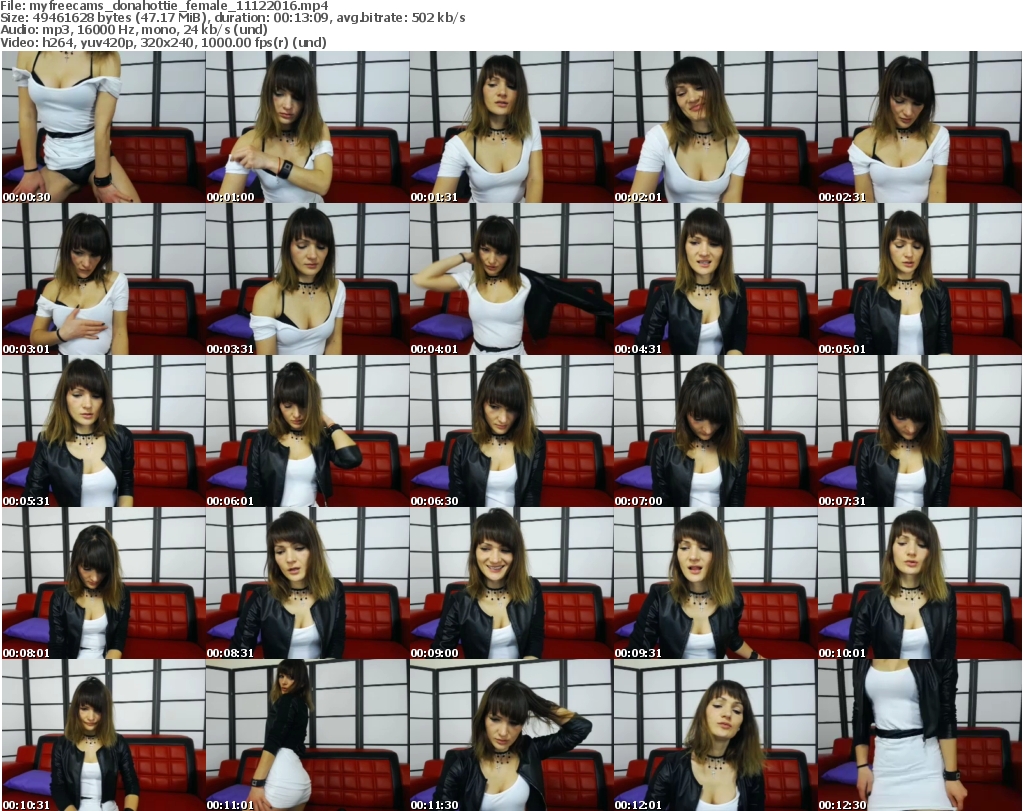Choose the still marked 00:08:01
The image size is (1024, 811).
pyautogui.click(x=104, y=583)
